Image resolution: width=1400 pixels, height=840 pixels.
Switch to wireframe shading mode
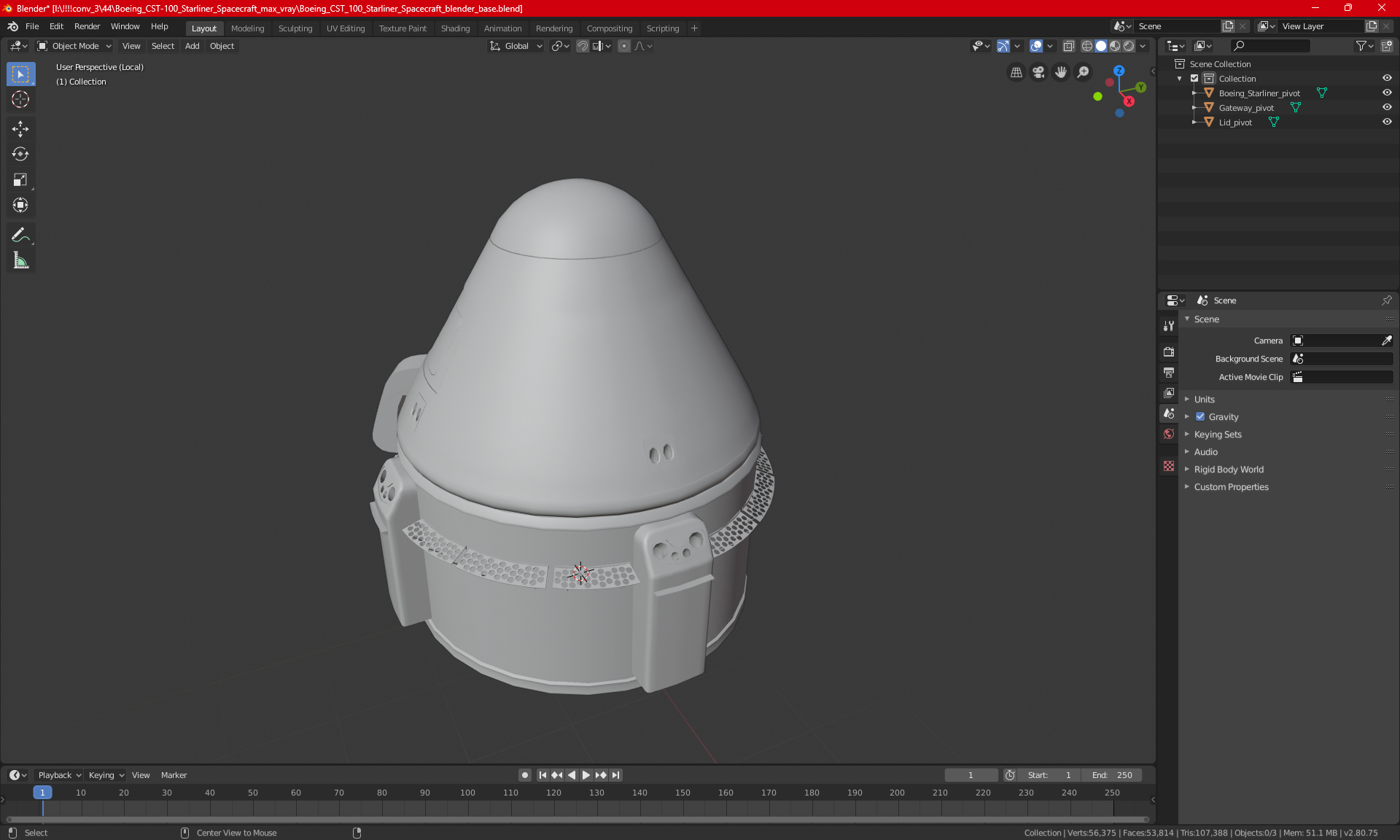coord(1086,46)
